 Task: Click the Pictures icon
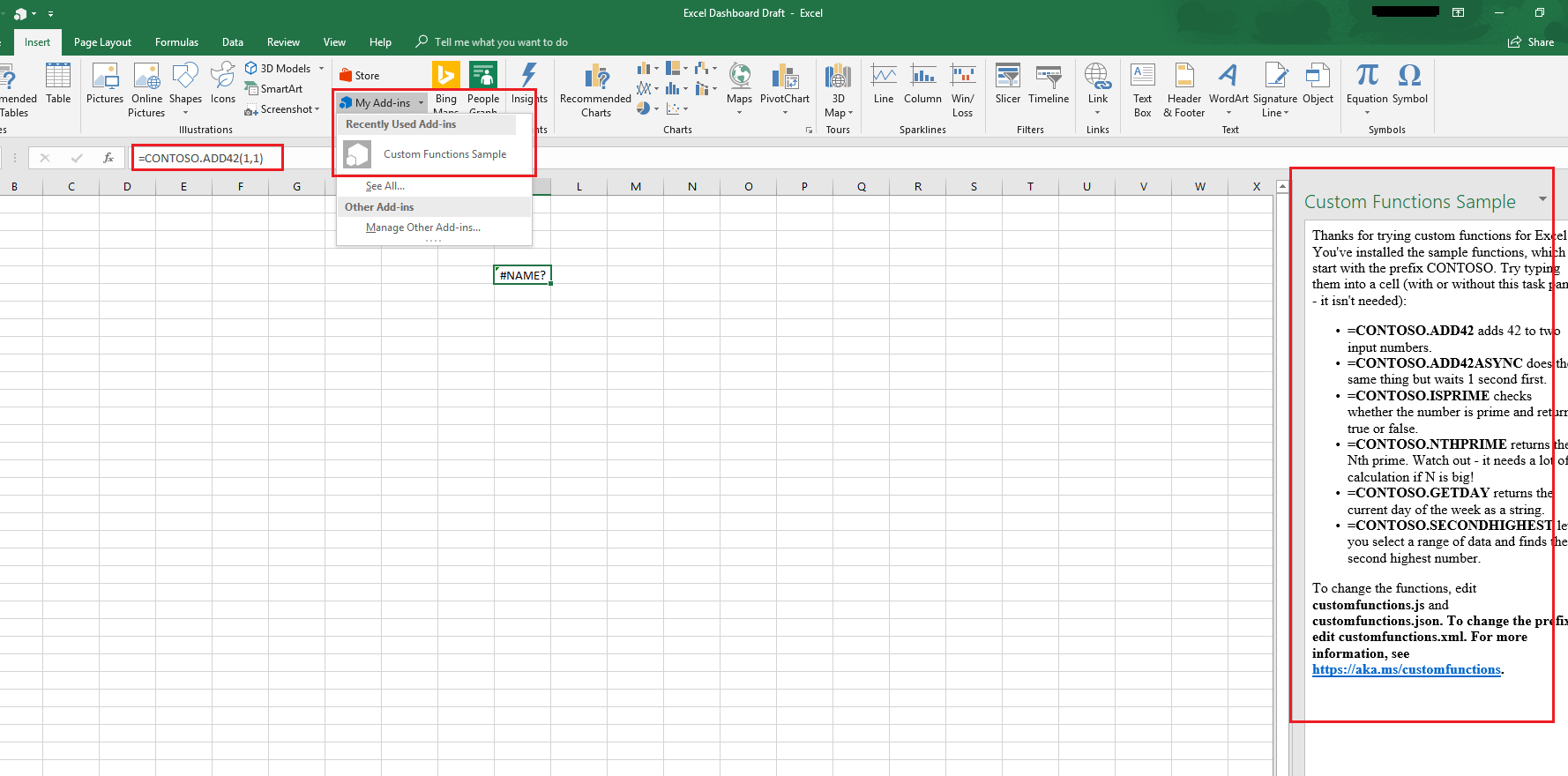point(105,85)
